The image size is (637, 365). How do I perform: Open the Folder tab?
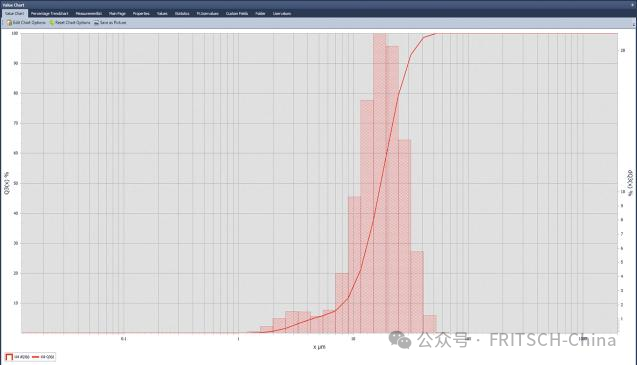pyautogui.click(x=260, y=13)
